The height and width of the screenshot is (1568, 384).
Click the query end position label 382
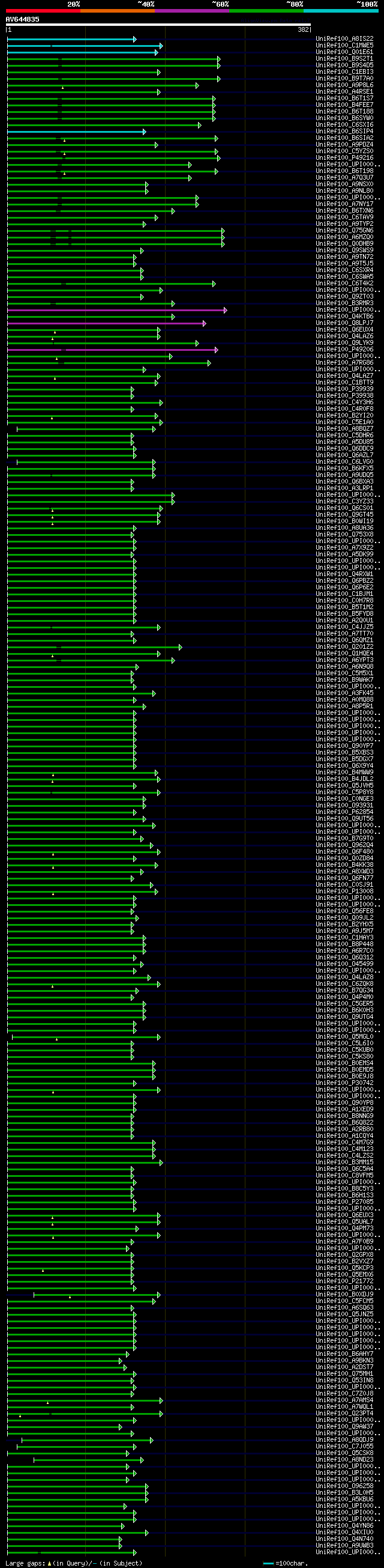coord(303,30)
